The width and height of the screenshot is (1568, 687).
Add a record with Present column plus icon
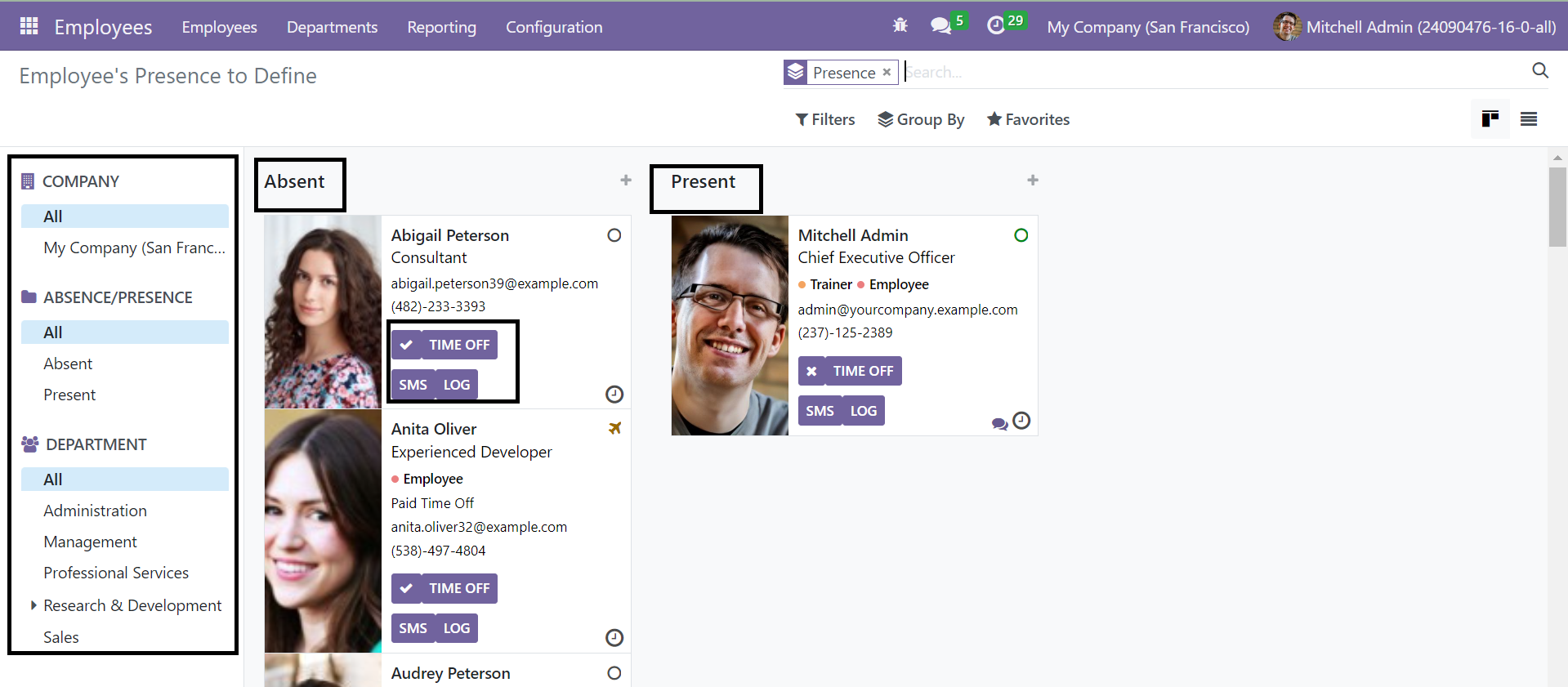coord(1033,180)
